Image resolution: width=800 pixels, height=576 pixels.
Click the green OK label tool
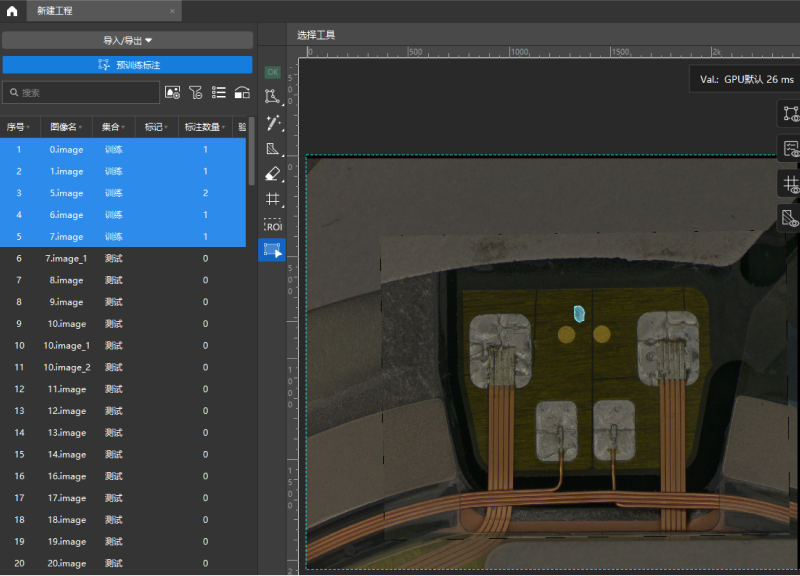click(272, 72)
